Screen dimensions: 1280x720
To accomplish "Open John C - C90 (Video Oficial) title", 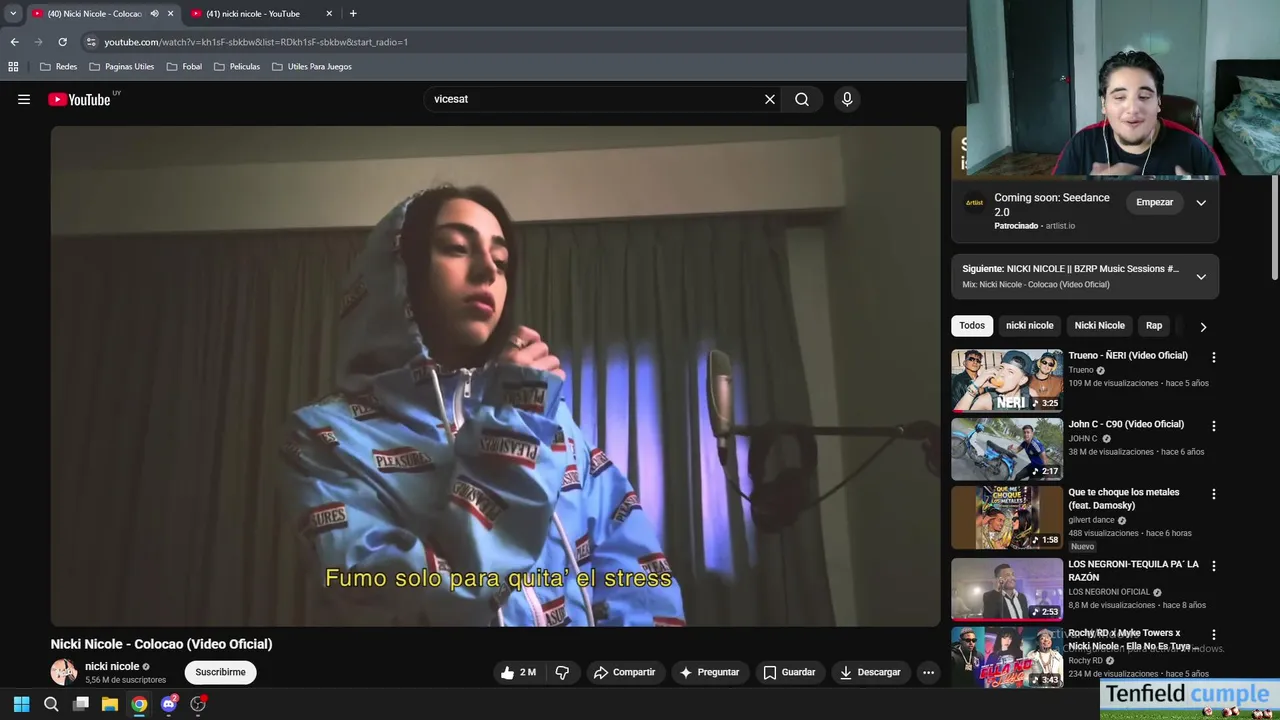I will pyautogui.click(x=1126, y=424).
